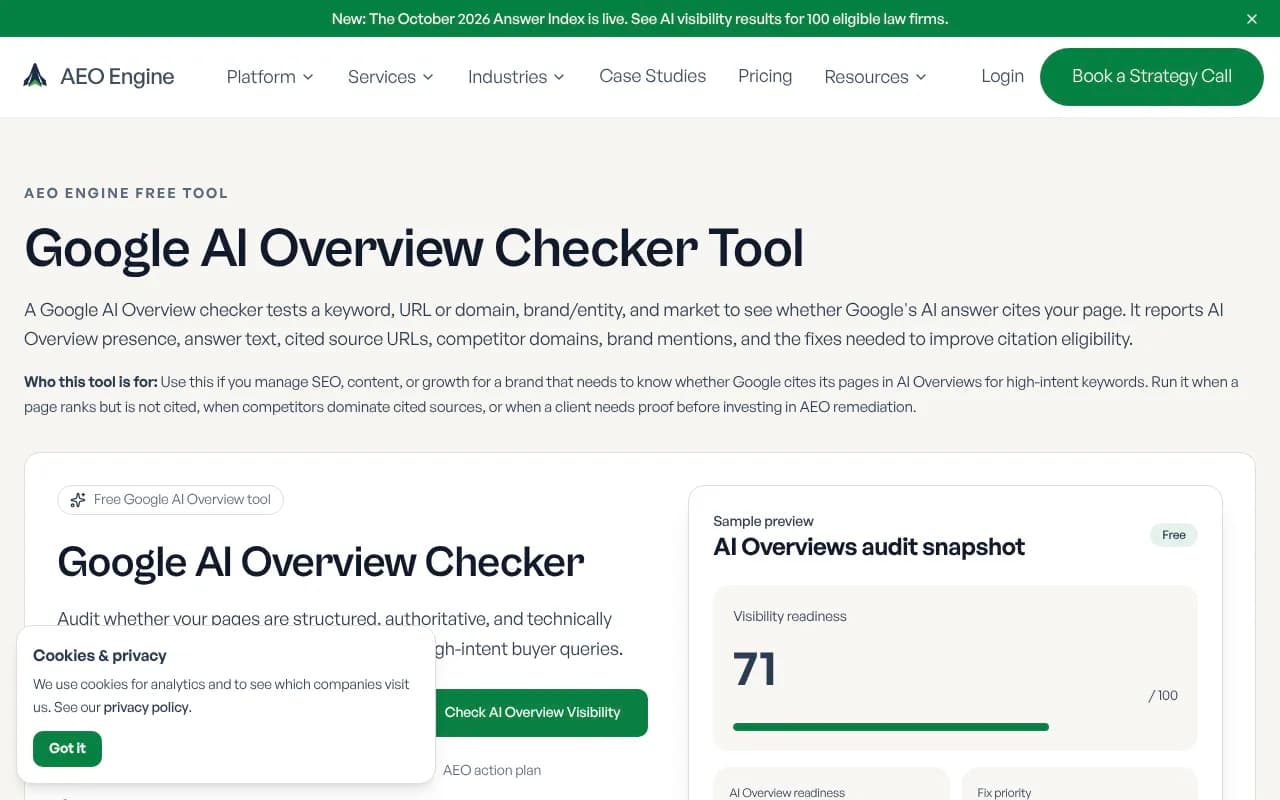Click the "AEO action plan" text

pos(492,770)
